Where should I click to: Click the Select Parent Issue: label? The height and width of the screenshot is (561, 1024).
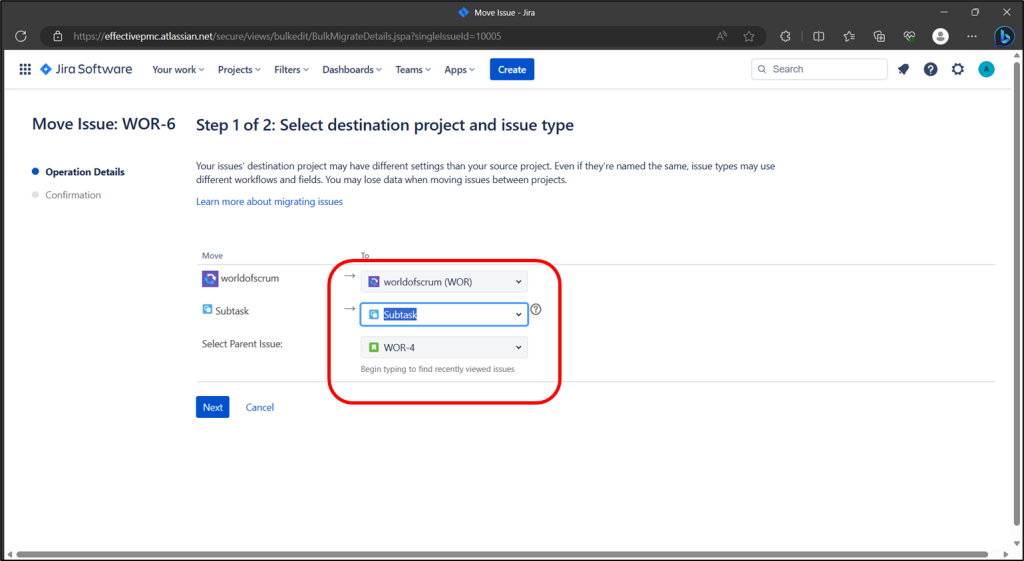[242, 344]
